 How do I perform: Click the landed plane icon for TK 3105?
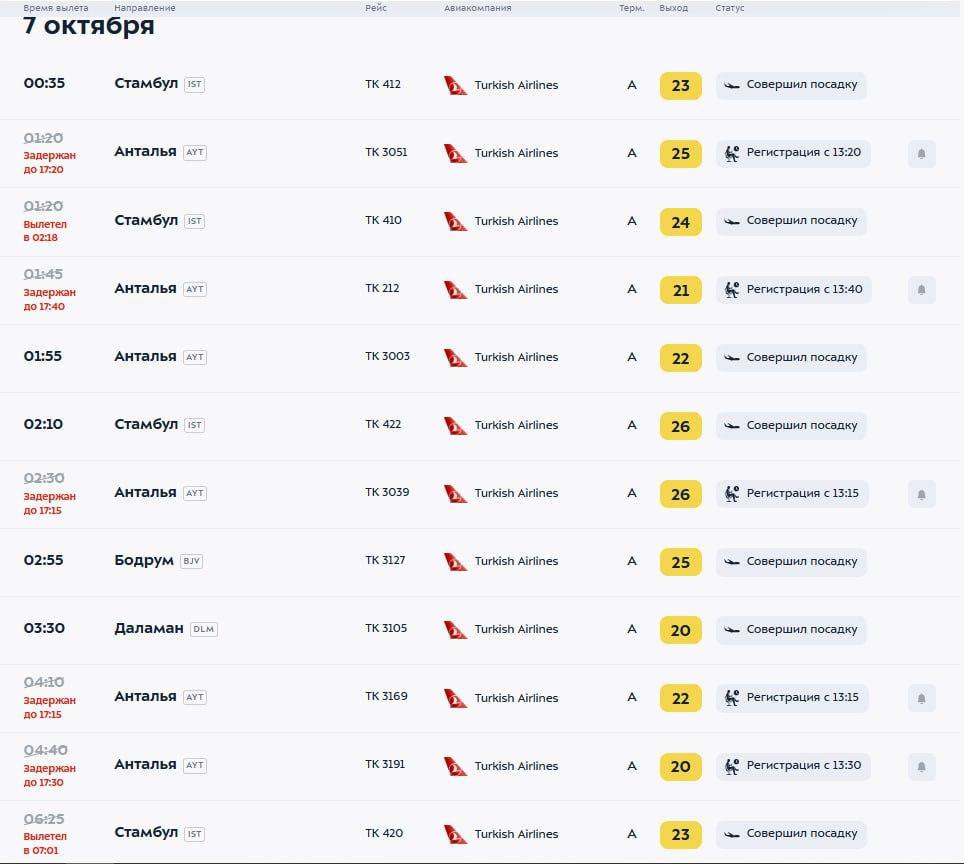[732, 629]
